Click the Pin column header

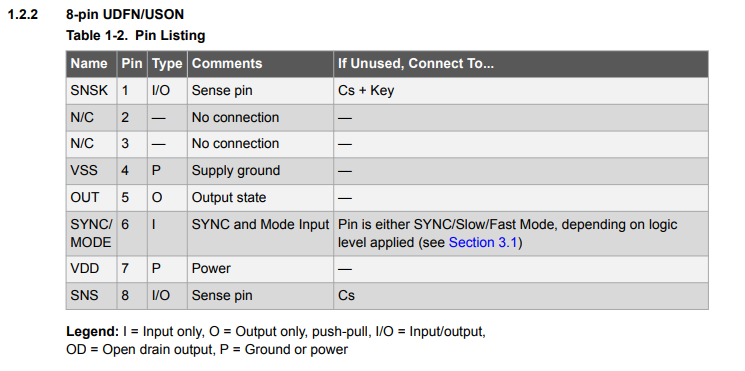pos(132,64)
